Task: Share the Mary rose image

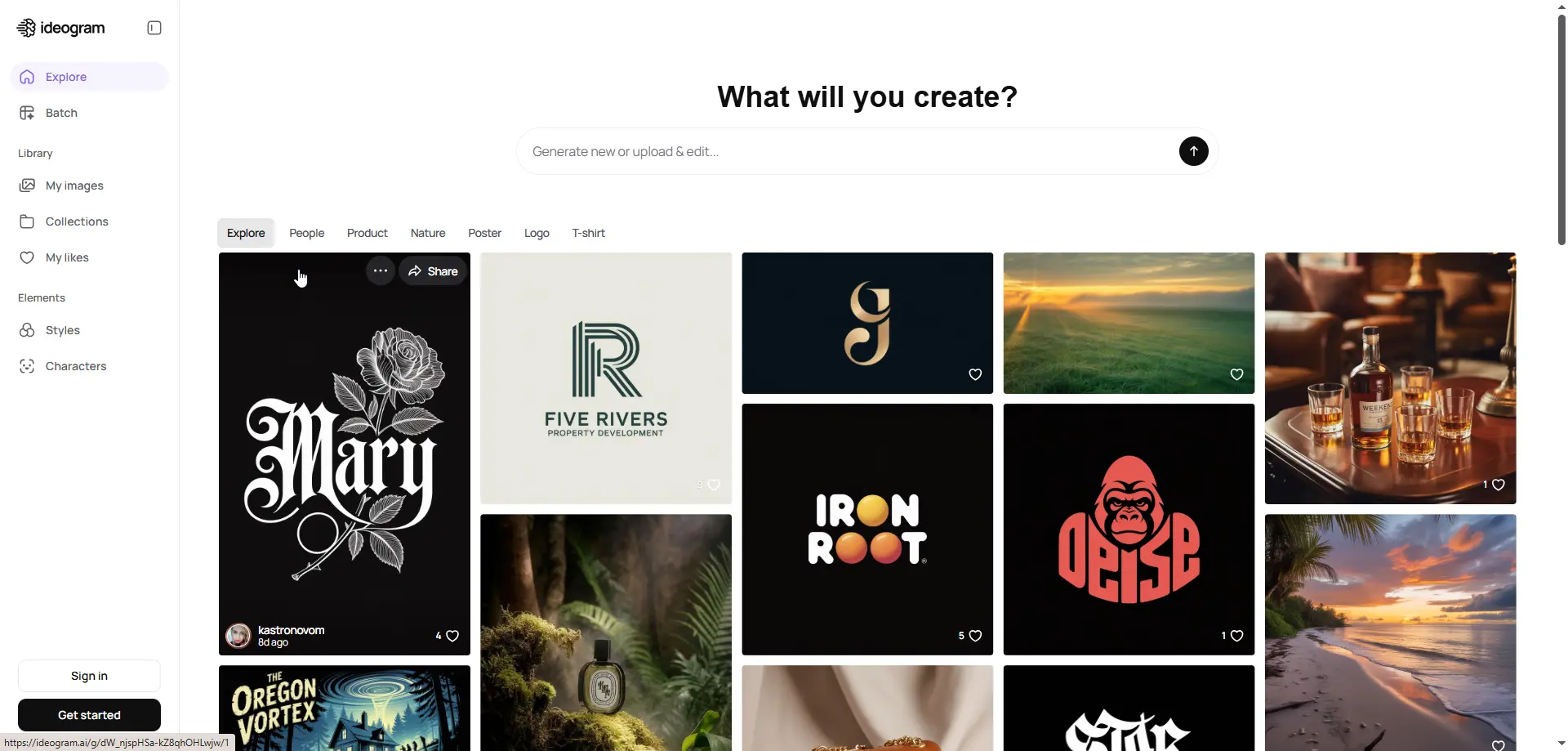Action: pos(433,271)
